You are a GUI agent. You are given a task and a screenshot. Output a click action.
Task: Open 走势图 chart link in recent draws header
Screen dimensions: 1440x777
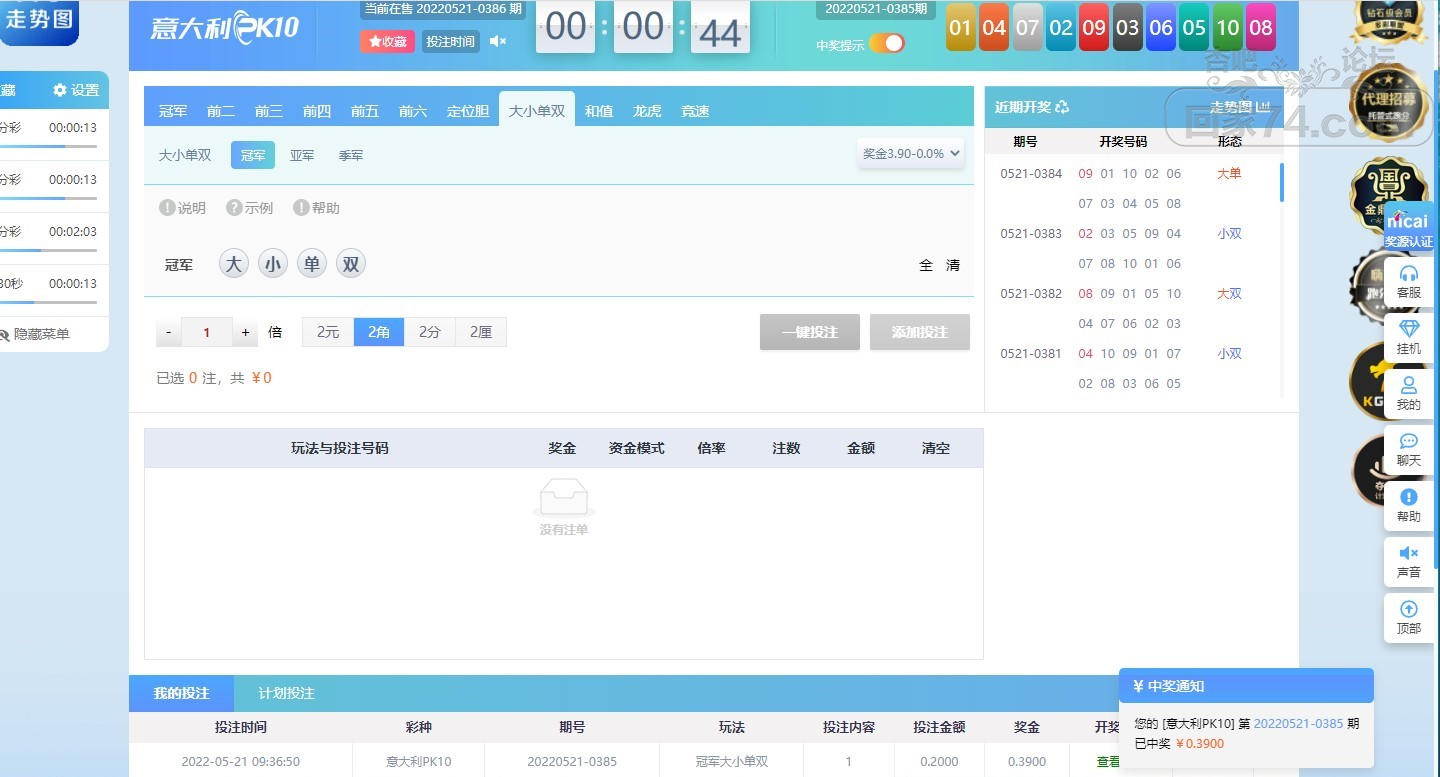pos(1240,107)
